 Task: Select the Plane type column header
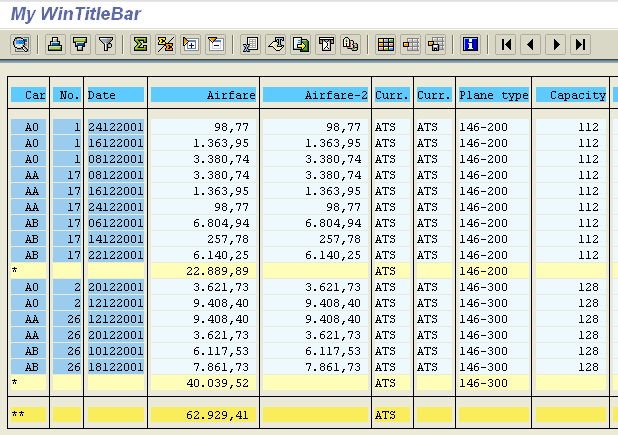[x=493, y=95]
